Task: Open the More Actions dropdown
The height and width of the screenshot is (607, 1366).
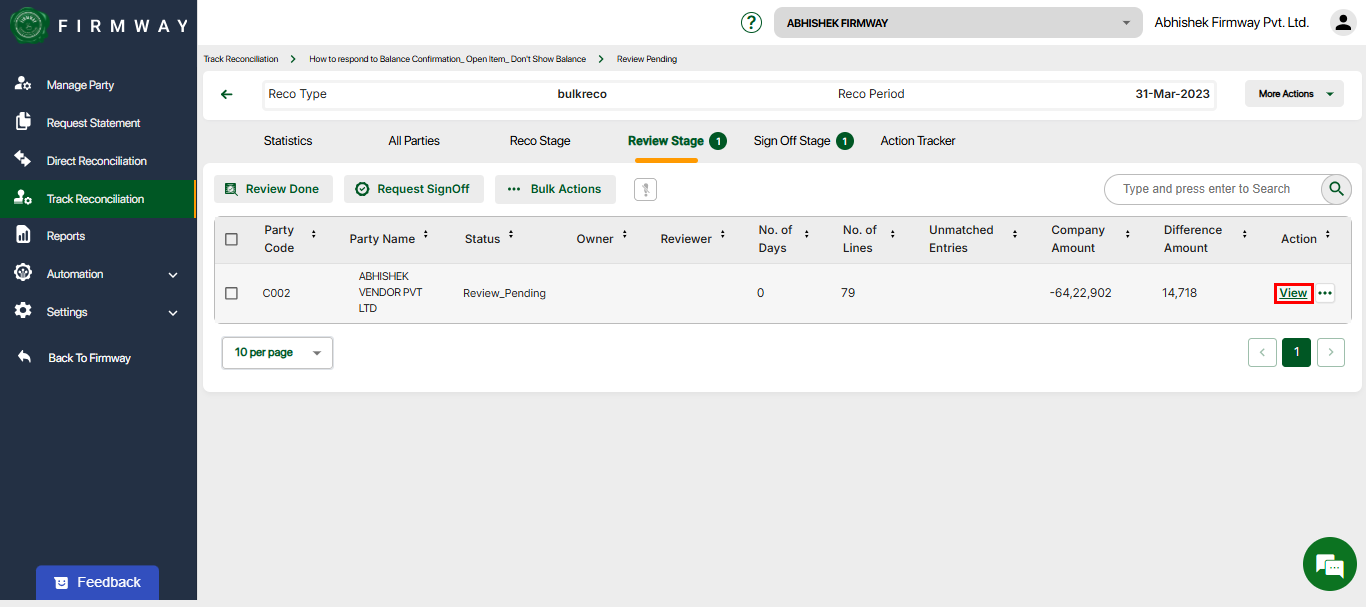Action: pos(1294,94)
